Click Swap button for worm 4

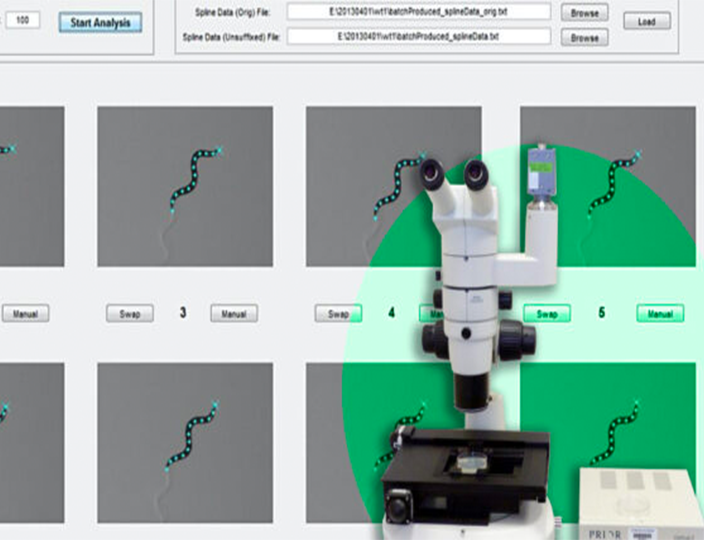pyautogui.click(x=338, y=313)
